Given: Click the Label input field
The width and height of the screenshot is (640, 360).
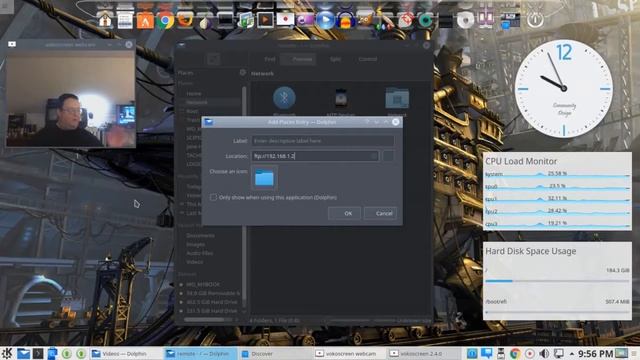Looking at the screenshot, I should pos(323,141).
